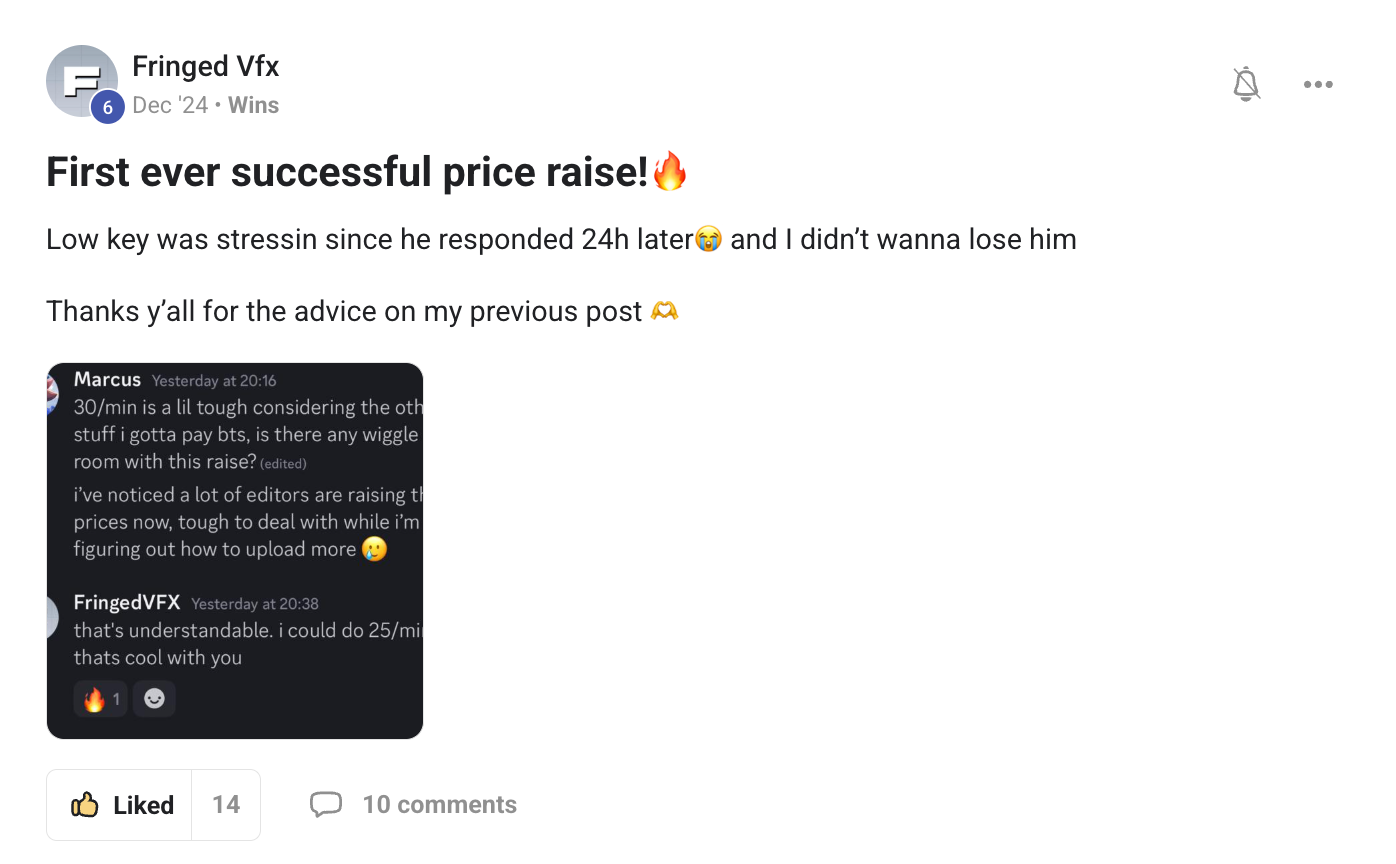Click the speech bubble comments icon
This screenshot has height=864, width=1396.
coord(326,805)
